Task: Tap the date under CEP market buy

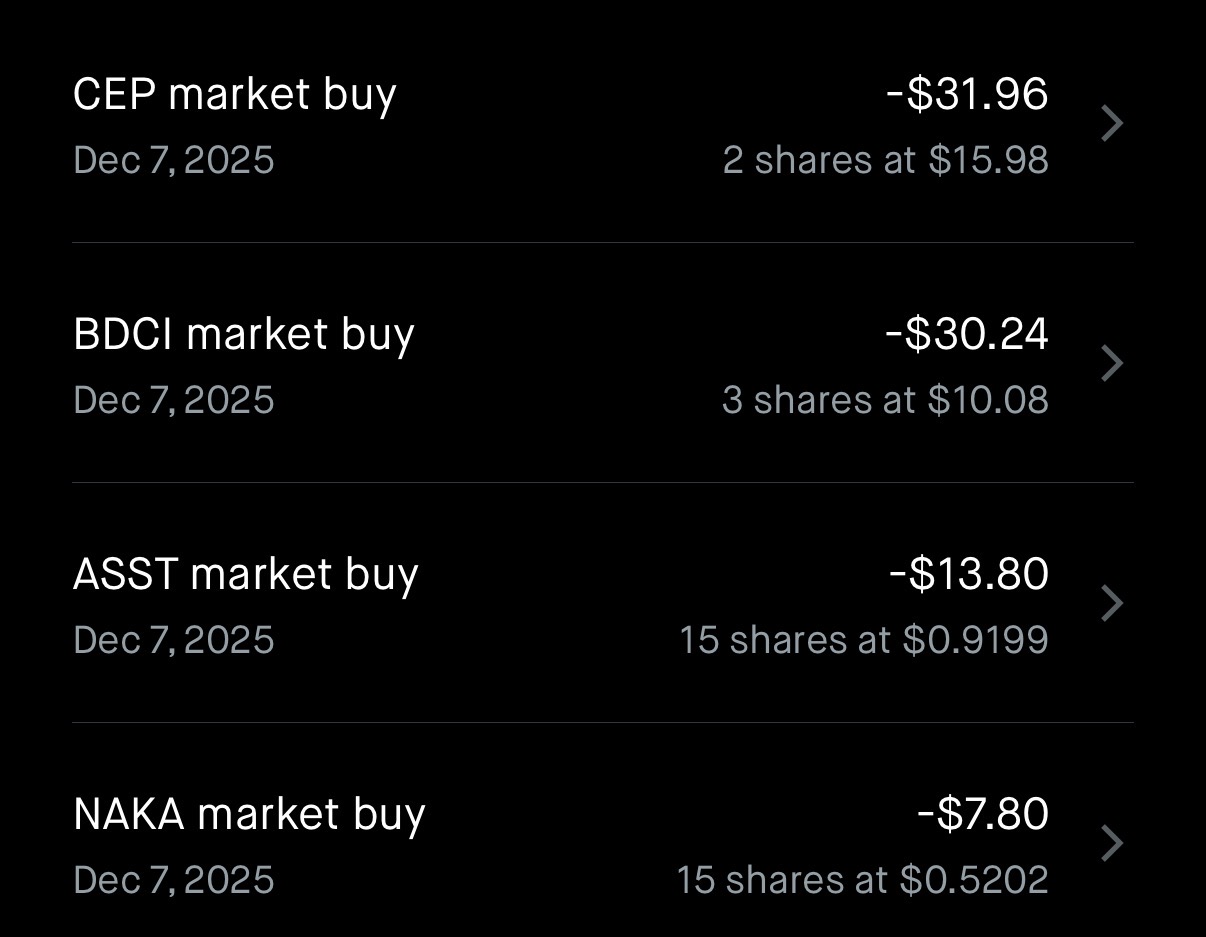Action: (x=174, y=160)
